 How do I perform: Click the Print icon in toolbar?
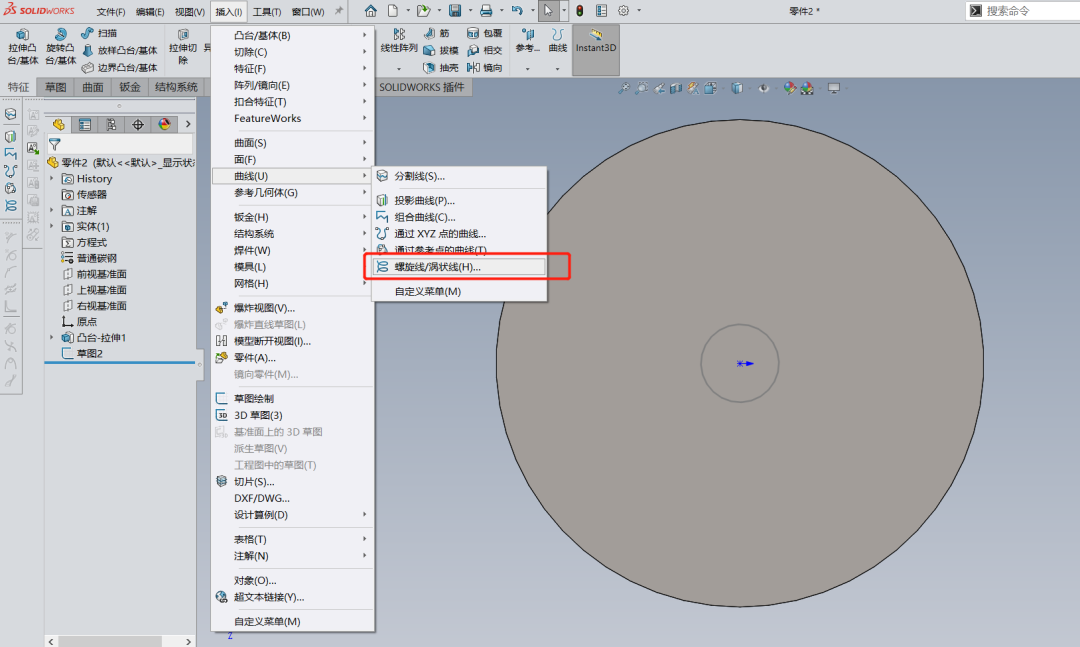point(486,11)
